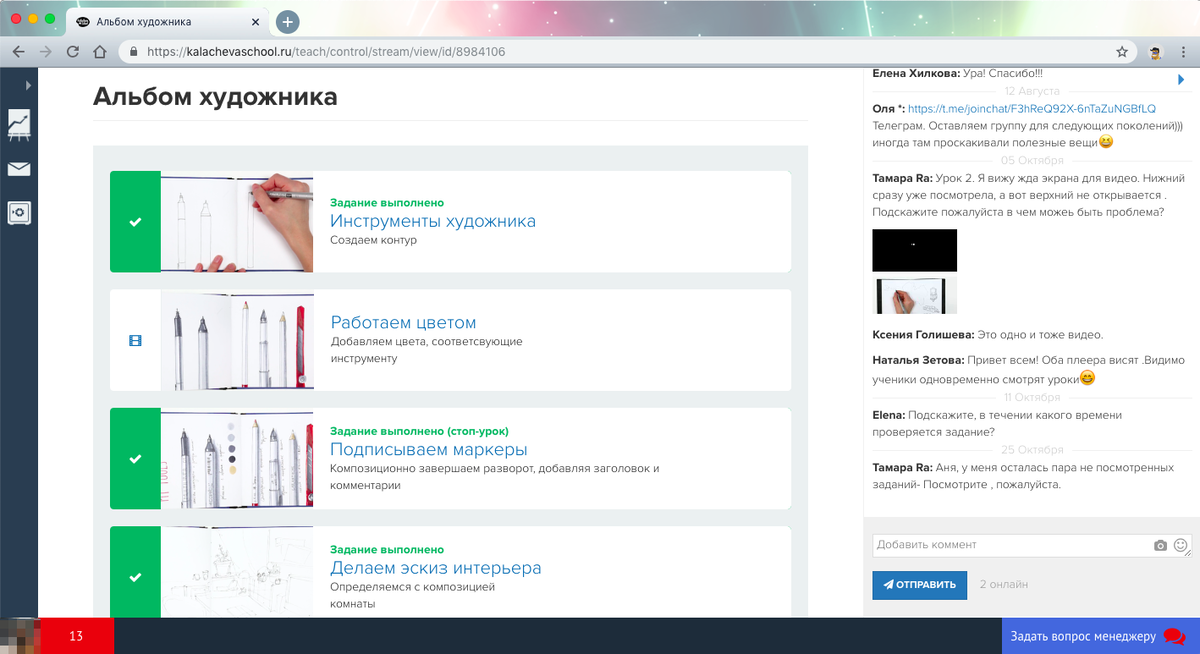Reload the current page
The width and height of the screenshot is (1200, 654).
point(72,51)
